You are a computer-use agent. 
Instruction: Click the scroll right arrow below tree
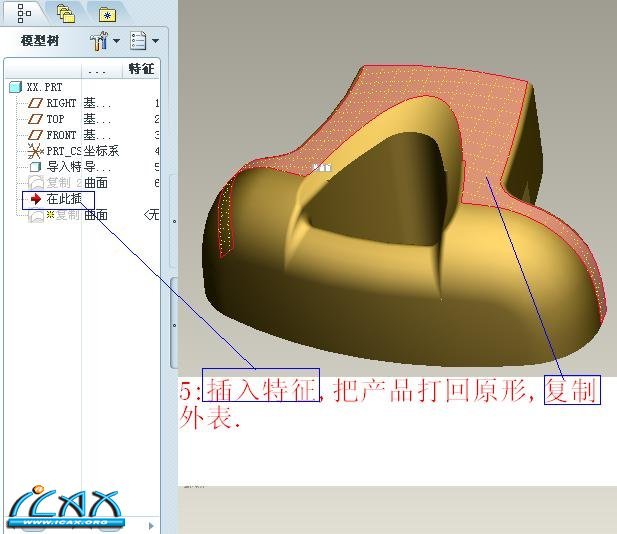[x=152, y=525]
